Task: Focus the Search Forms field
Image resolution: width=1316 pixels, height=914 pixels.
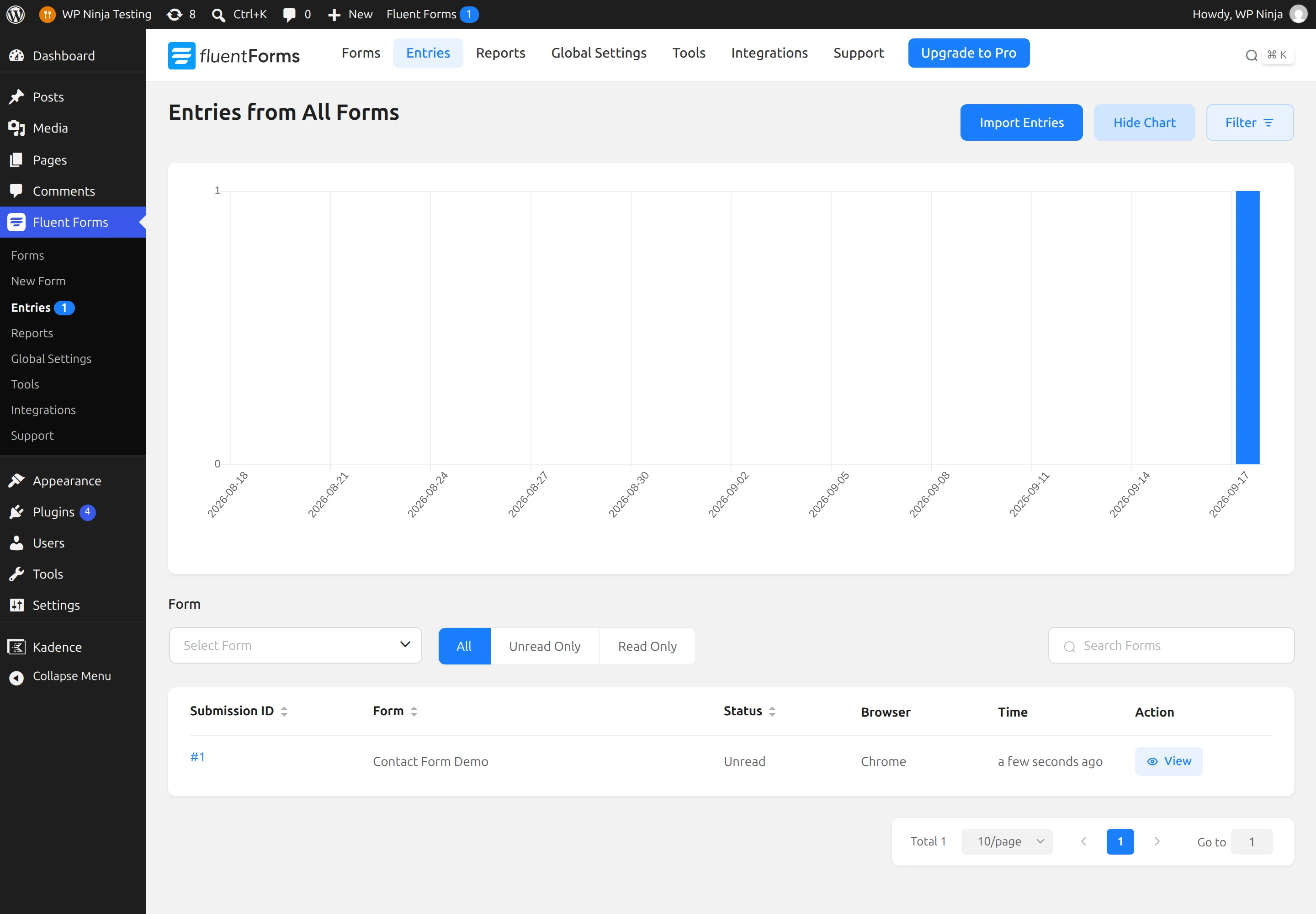Action: [x=1171, y=645]
